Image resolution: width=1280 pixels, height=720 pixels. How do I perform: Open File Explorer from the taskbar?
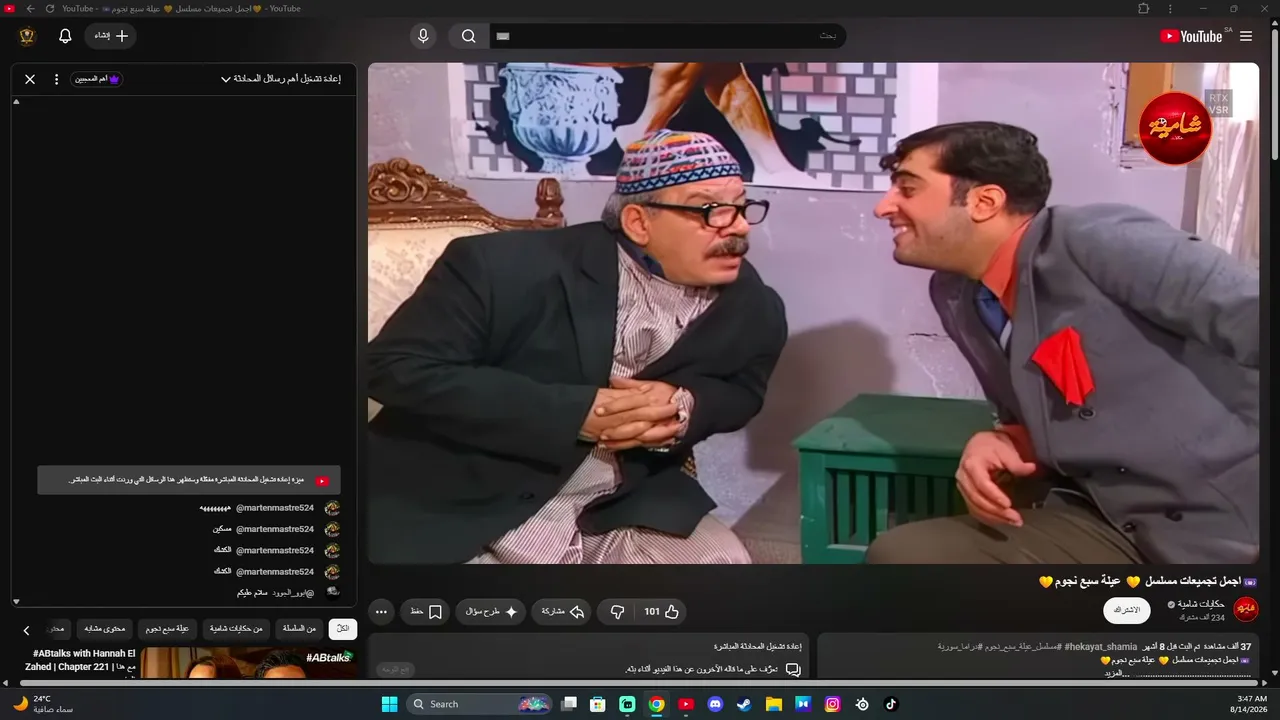pos(774,704)
